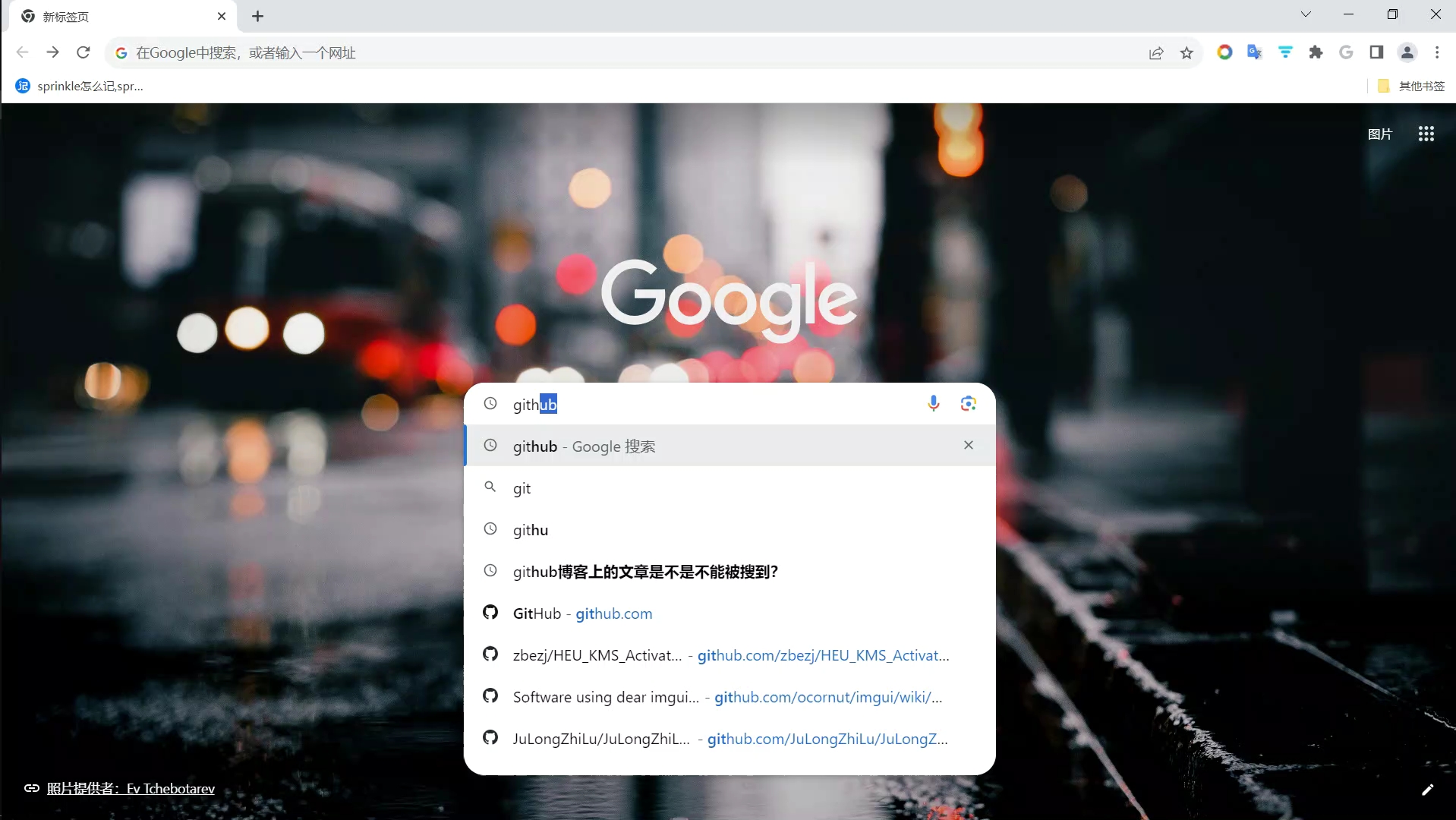Click the browser forward arrow

click(52, 52)
